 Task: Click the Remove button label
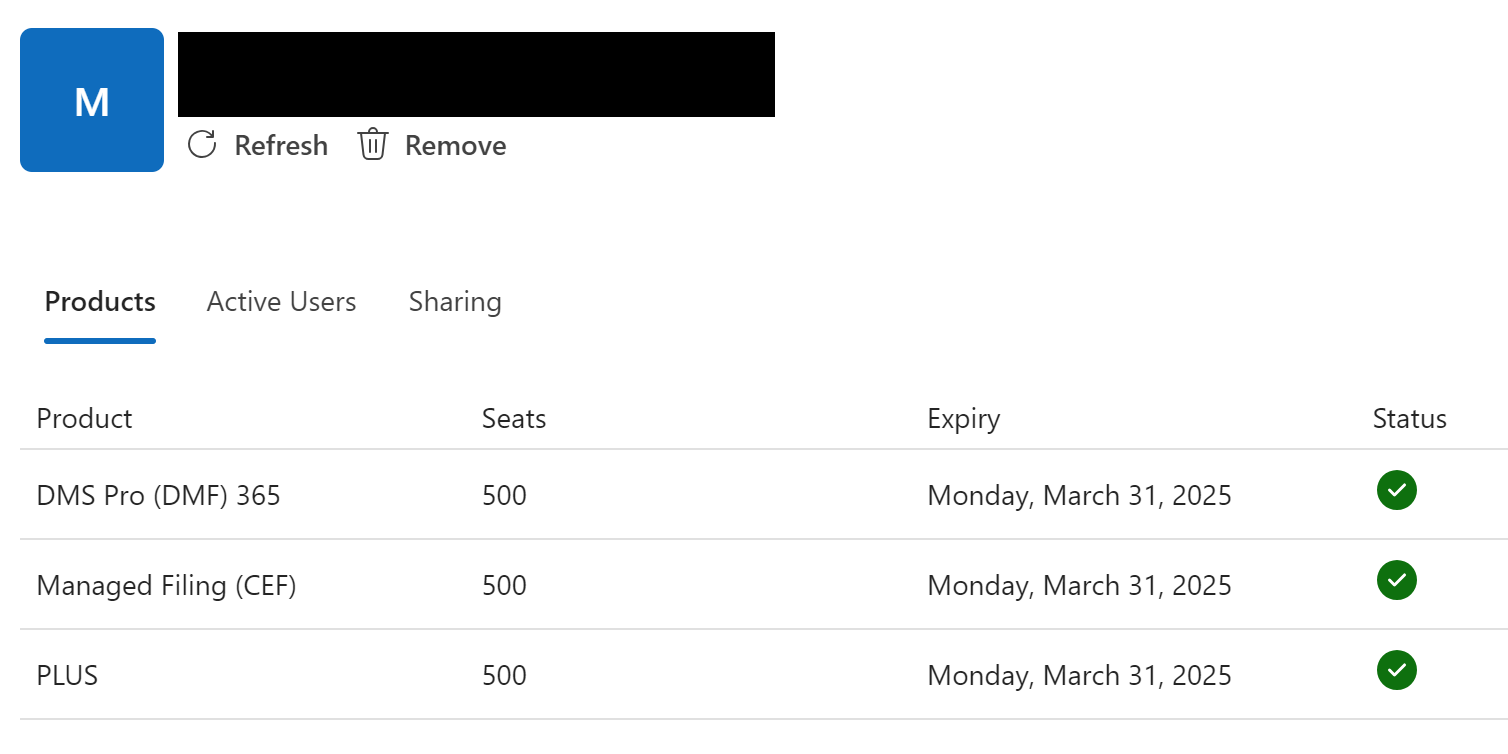[455, 146]
